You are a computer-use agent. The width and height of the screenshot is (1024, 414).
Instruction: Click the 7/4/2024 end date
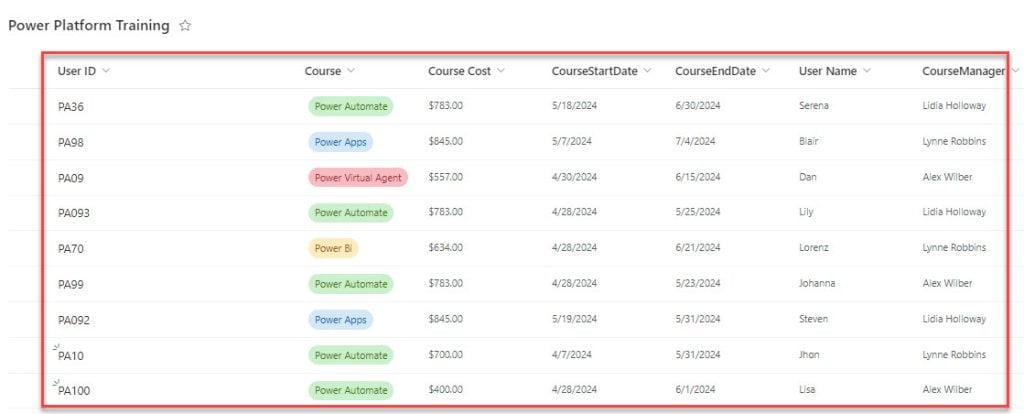click(x=695, y=141)
